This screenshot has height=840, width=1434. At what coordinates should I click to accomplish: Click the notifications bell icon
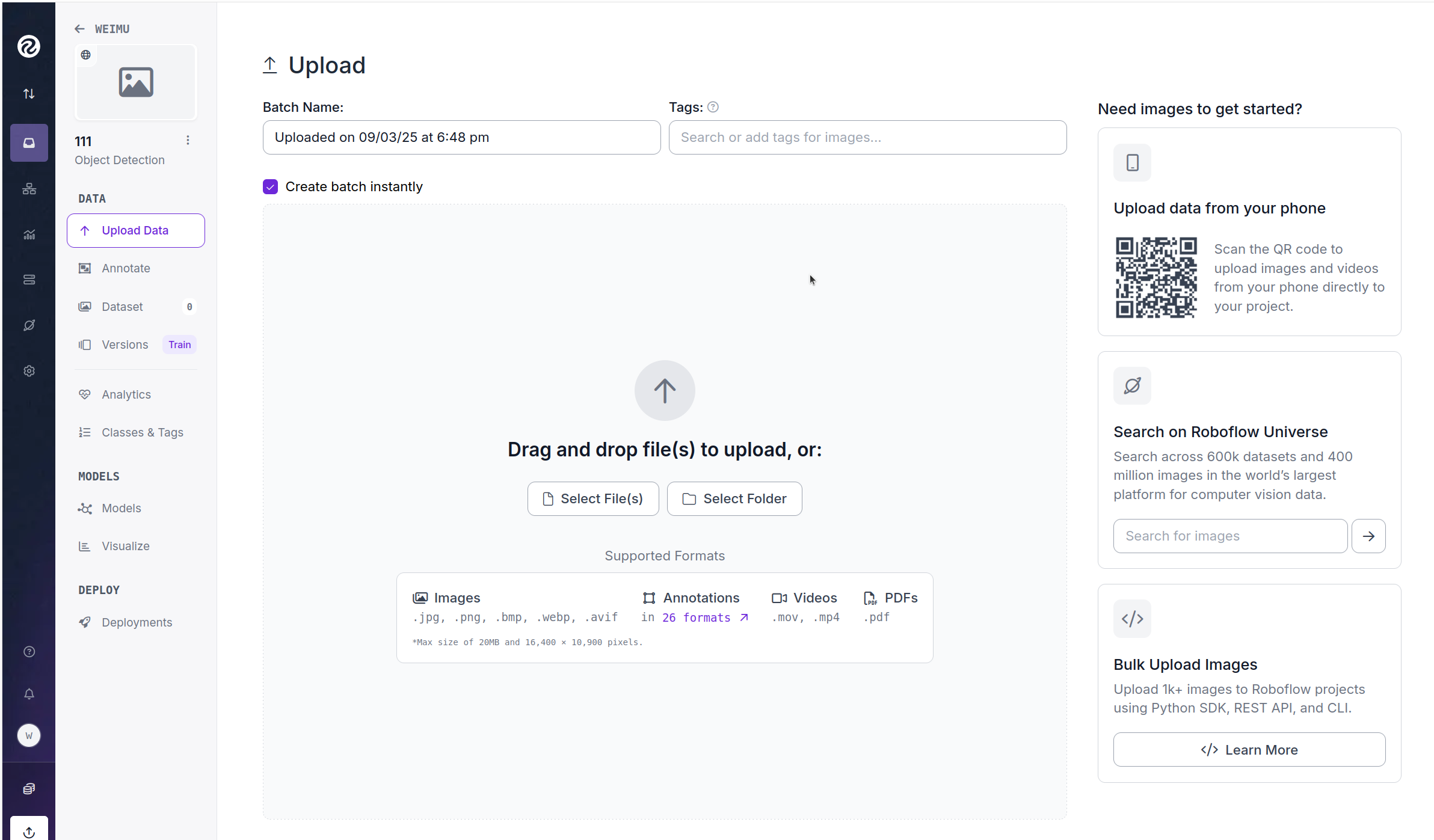coord(29,694)
